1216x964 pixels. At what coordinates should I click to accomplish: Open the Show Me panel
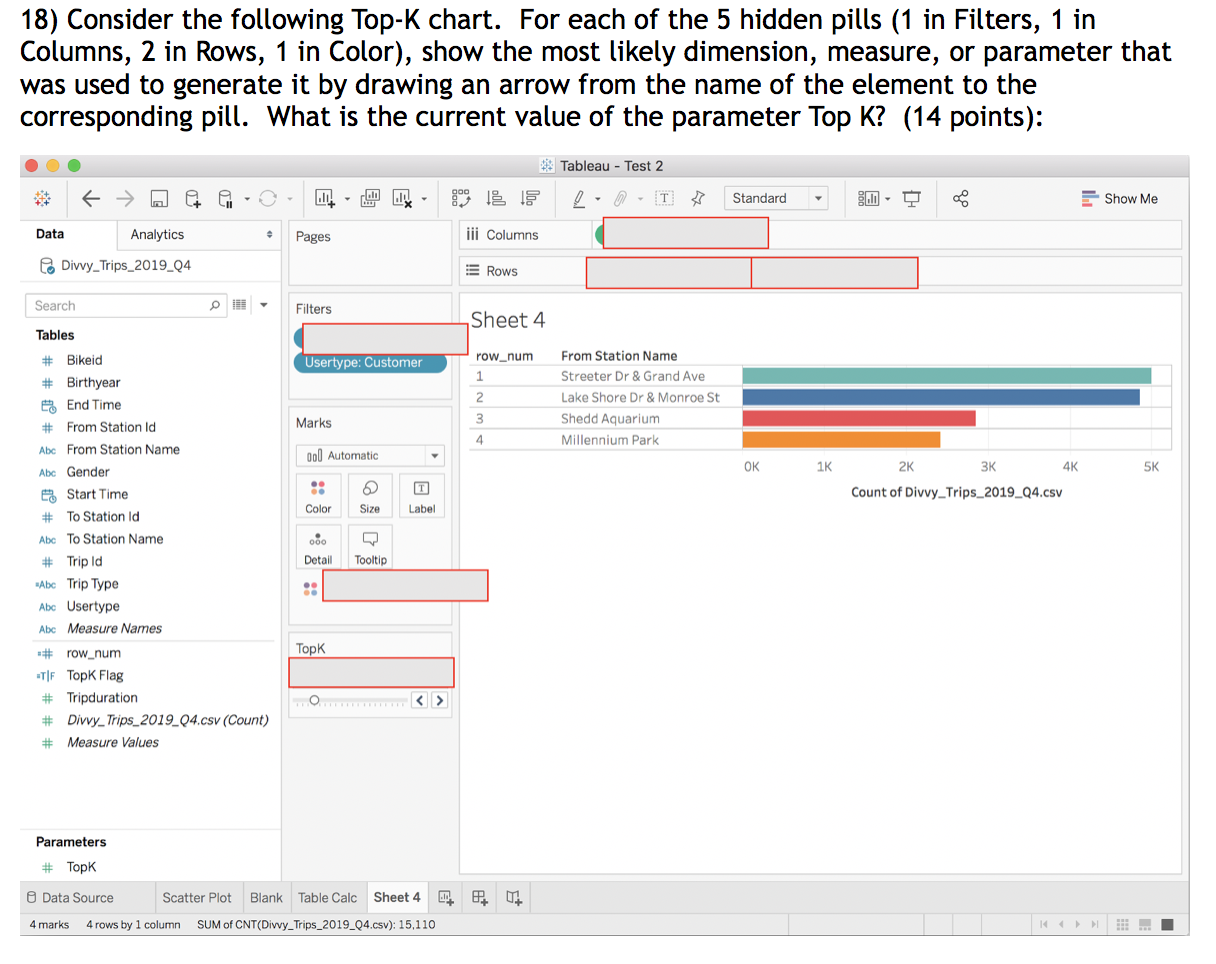[x=1120, y=198]
